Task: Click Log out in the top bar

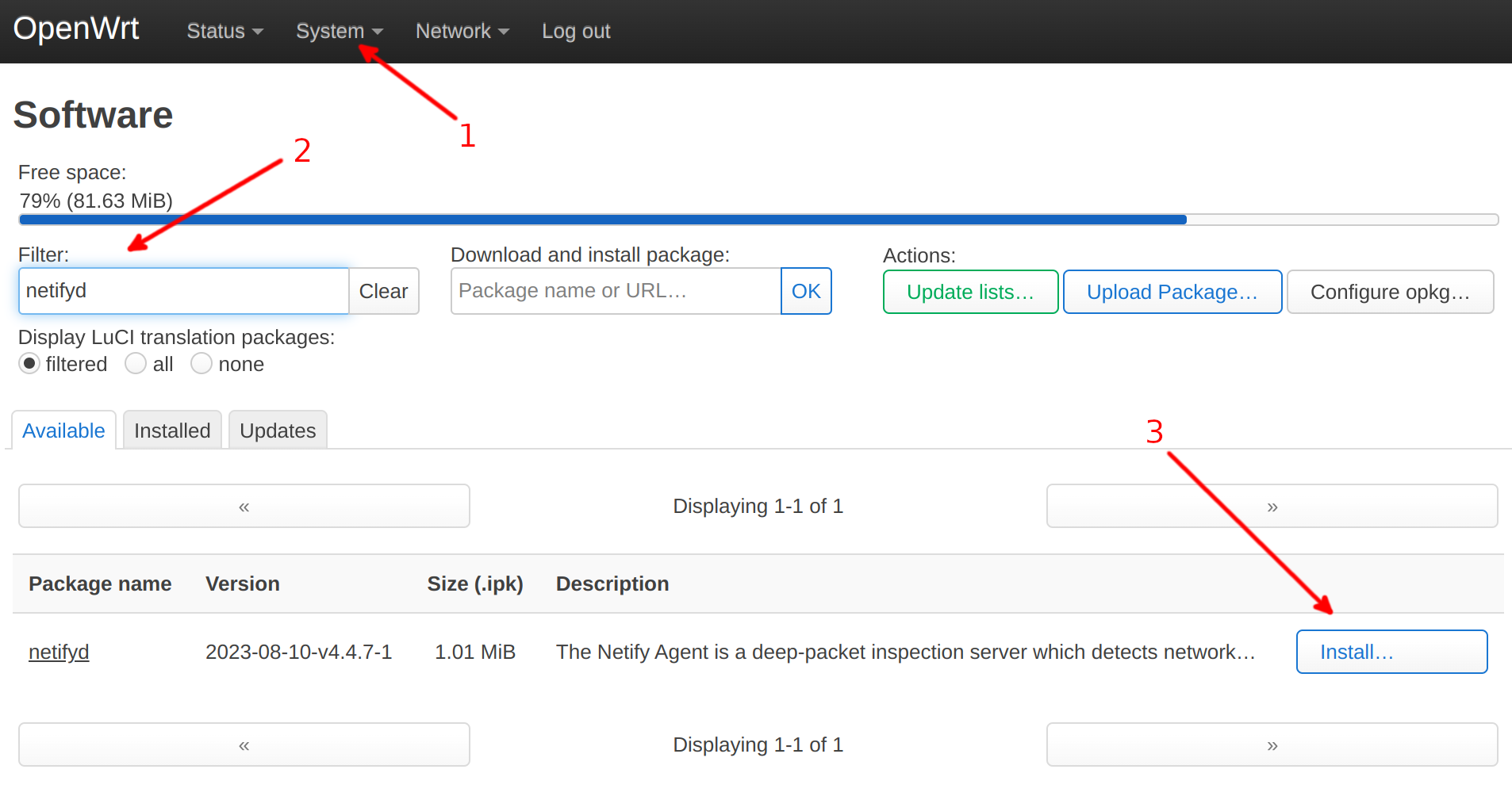Action: pos(576,31)
